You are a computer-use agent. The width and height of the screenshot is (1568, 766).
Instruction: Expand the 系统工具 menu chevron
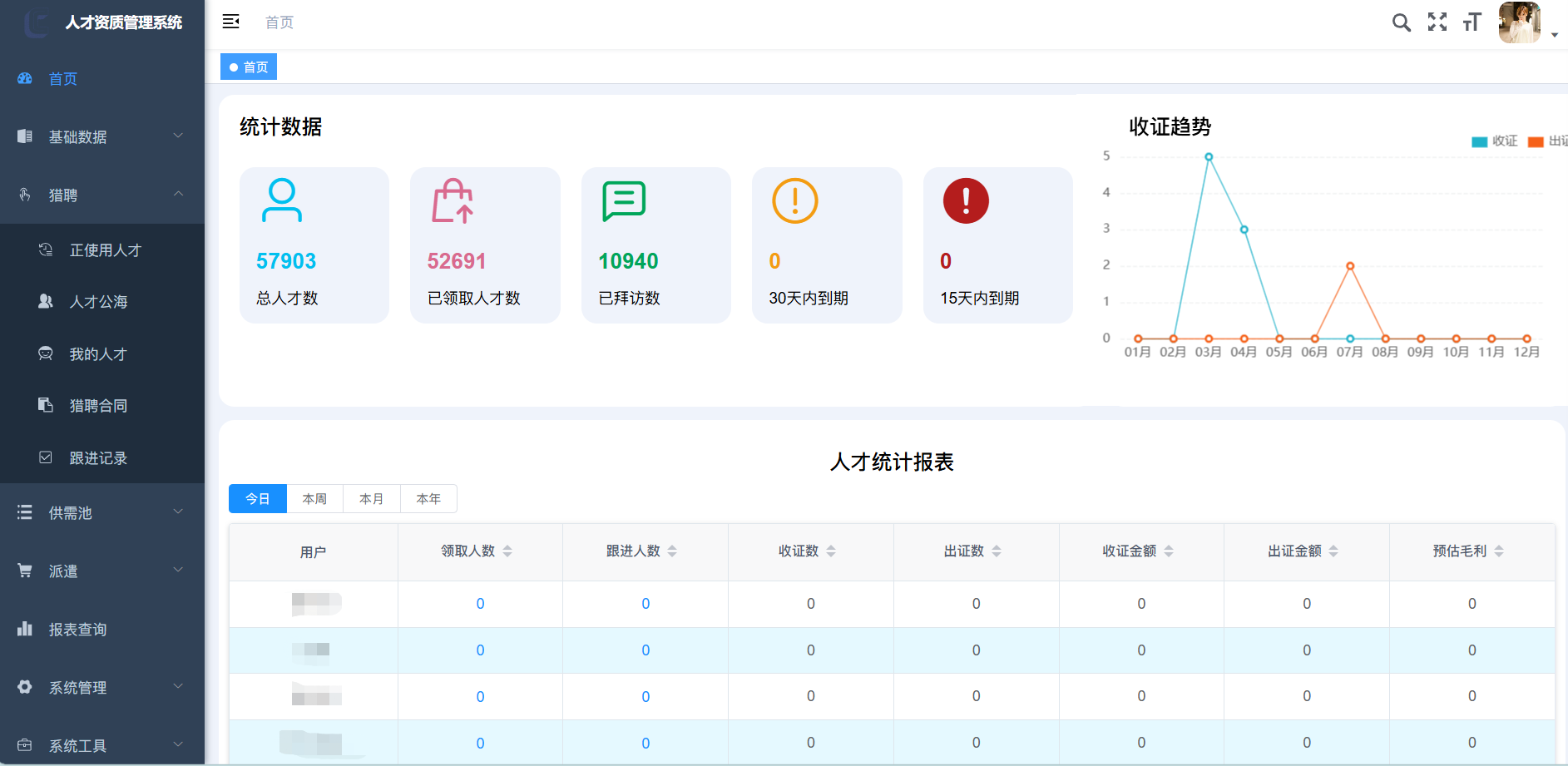[x=178, y=744]
